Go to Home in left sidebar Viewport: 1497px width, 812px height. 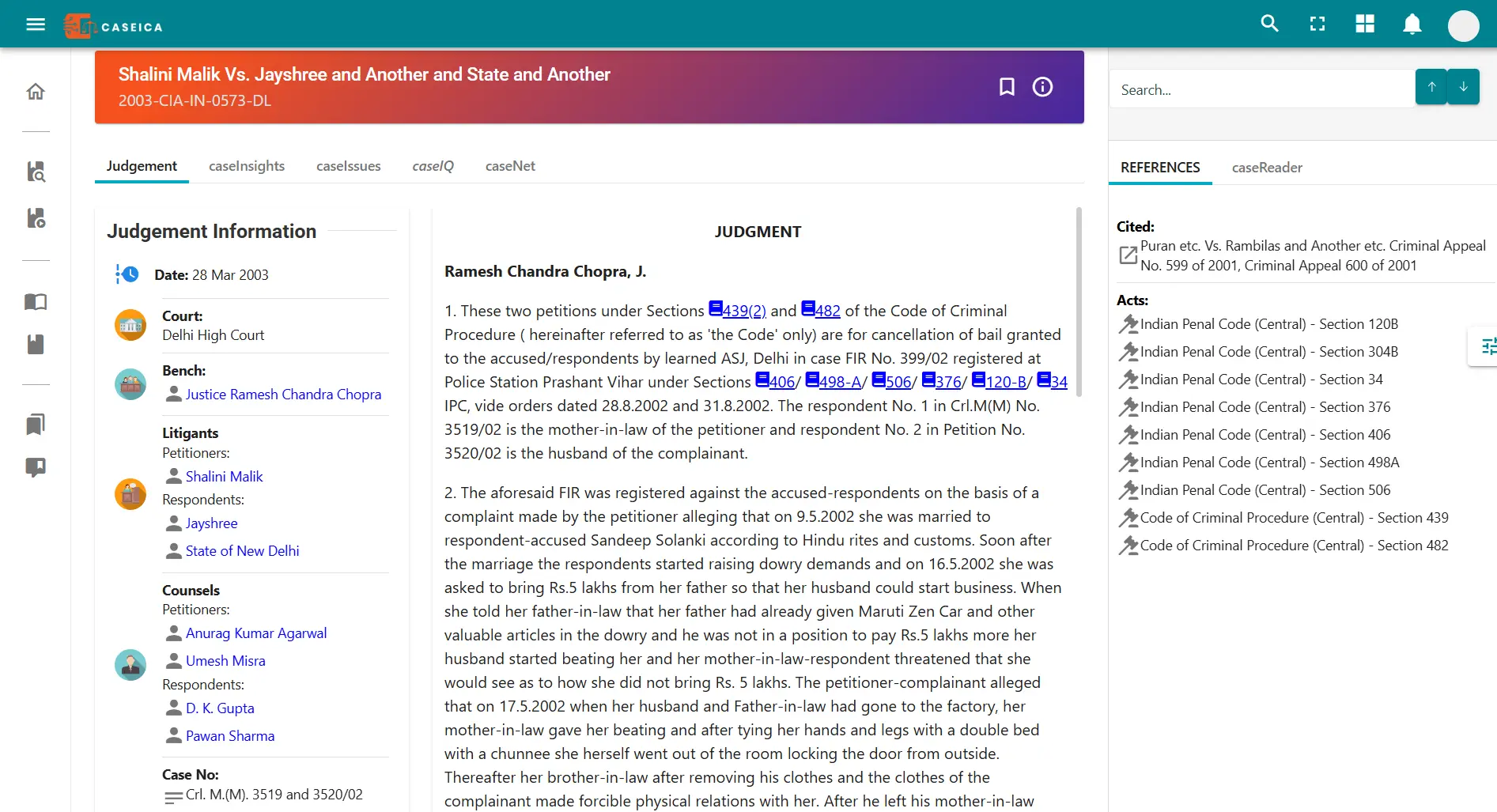click(36, 92)
